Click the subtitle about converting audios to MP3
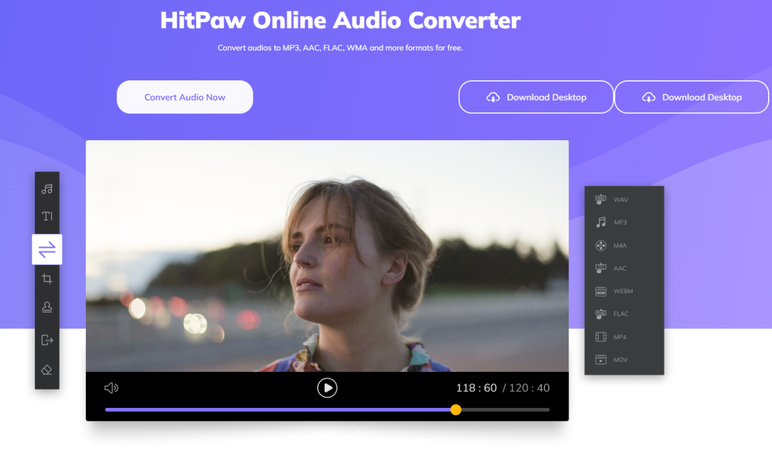772x450 pixels. (340, 48)
